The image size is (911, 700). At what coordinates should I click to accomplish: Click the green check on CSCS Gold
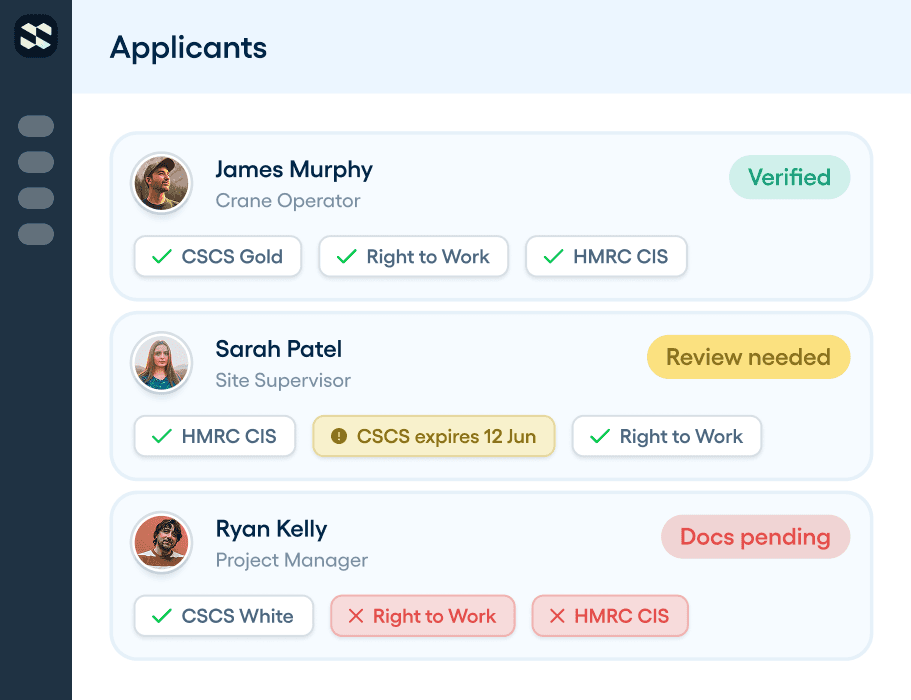[162, 256]
